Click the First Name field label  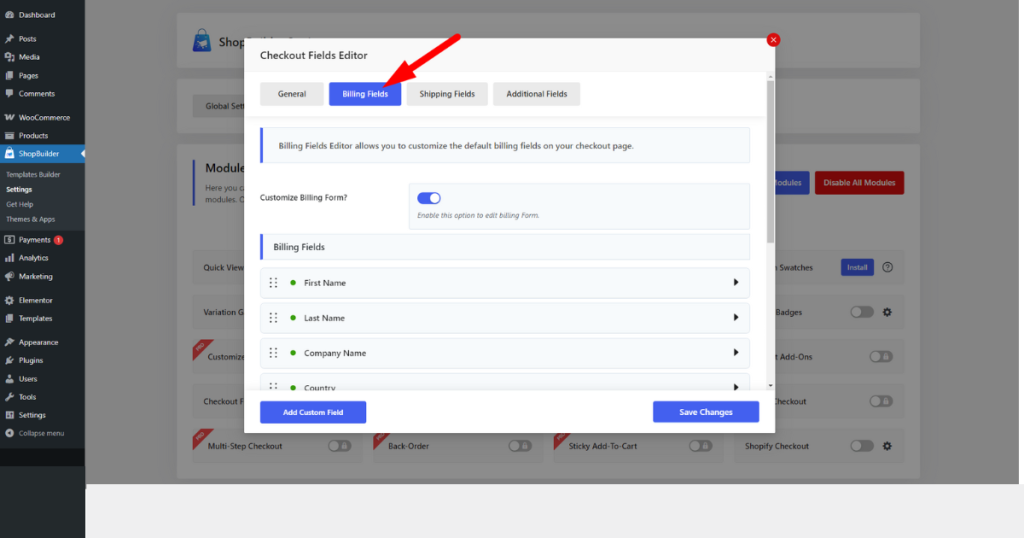point(325,283)
